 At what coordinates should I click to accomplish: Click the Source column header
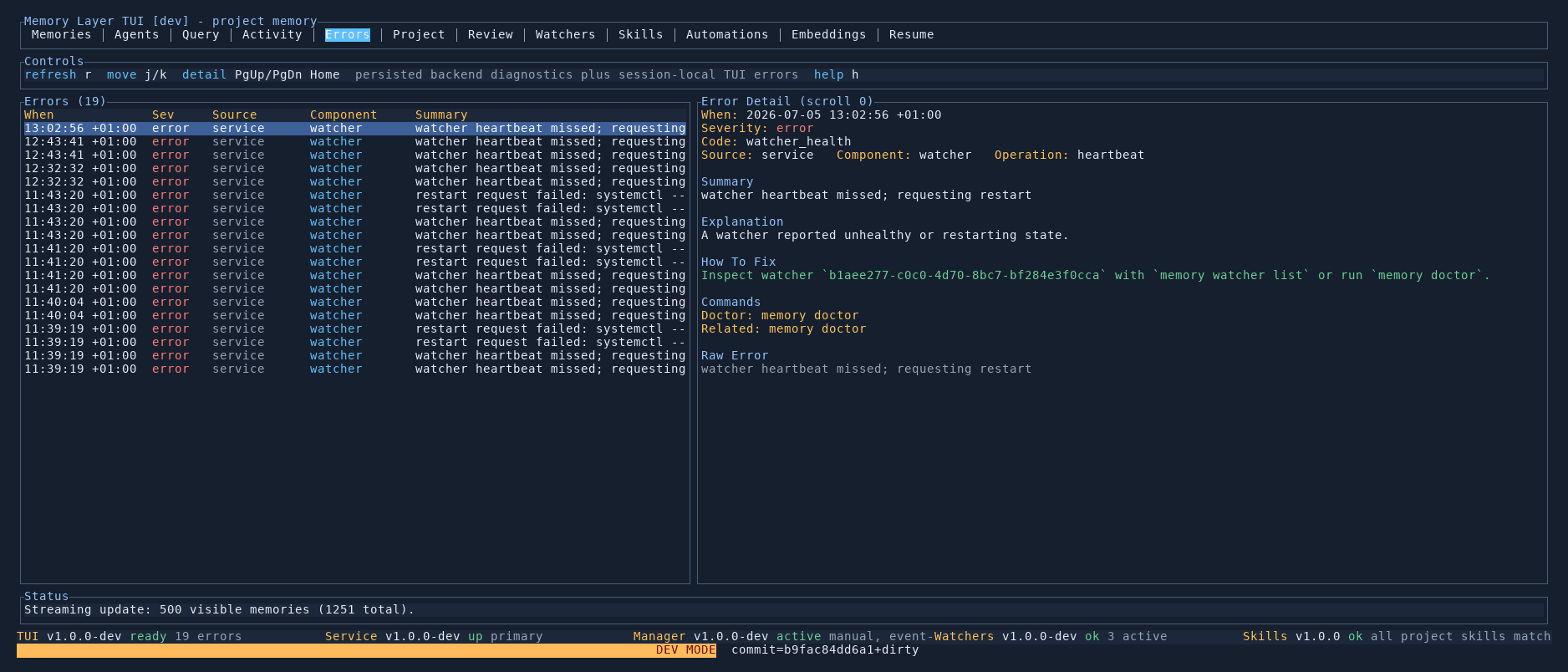click(x=235, y=115)
